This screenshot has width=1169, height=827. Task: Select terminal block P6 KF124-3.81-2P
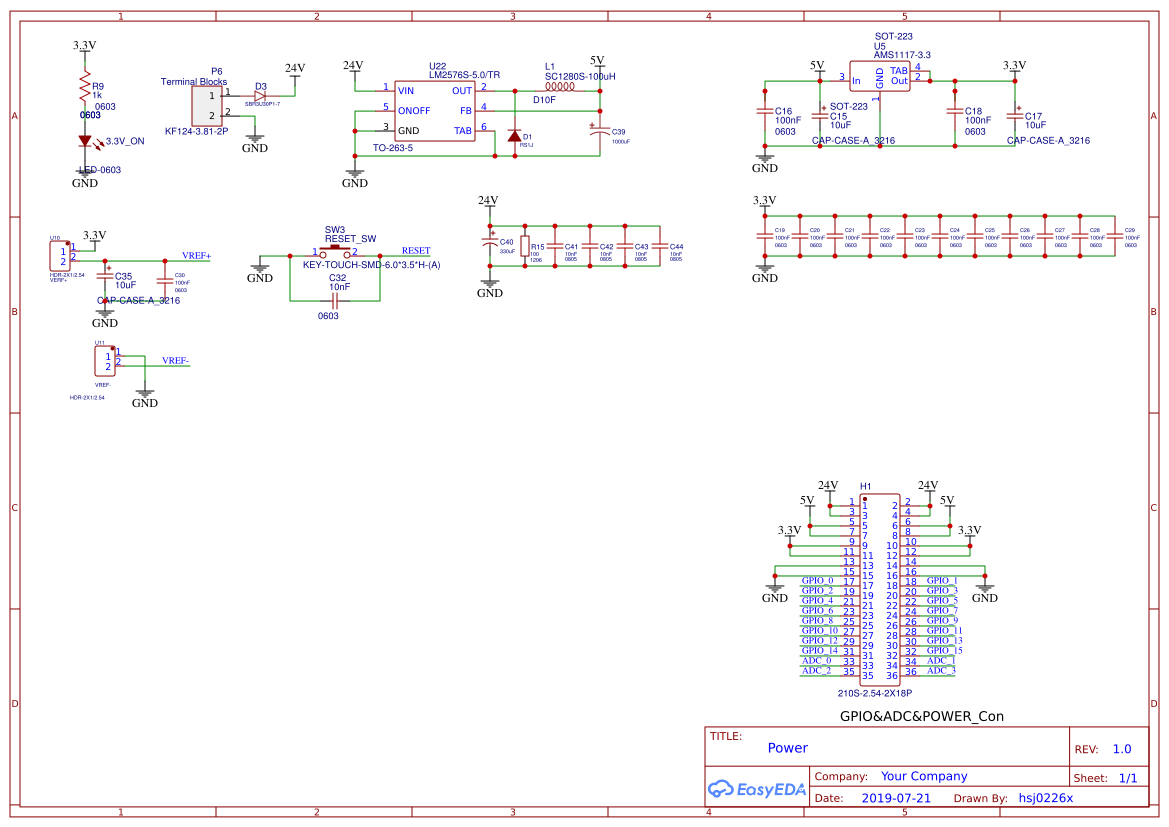tap(209, 104)
